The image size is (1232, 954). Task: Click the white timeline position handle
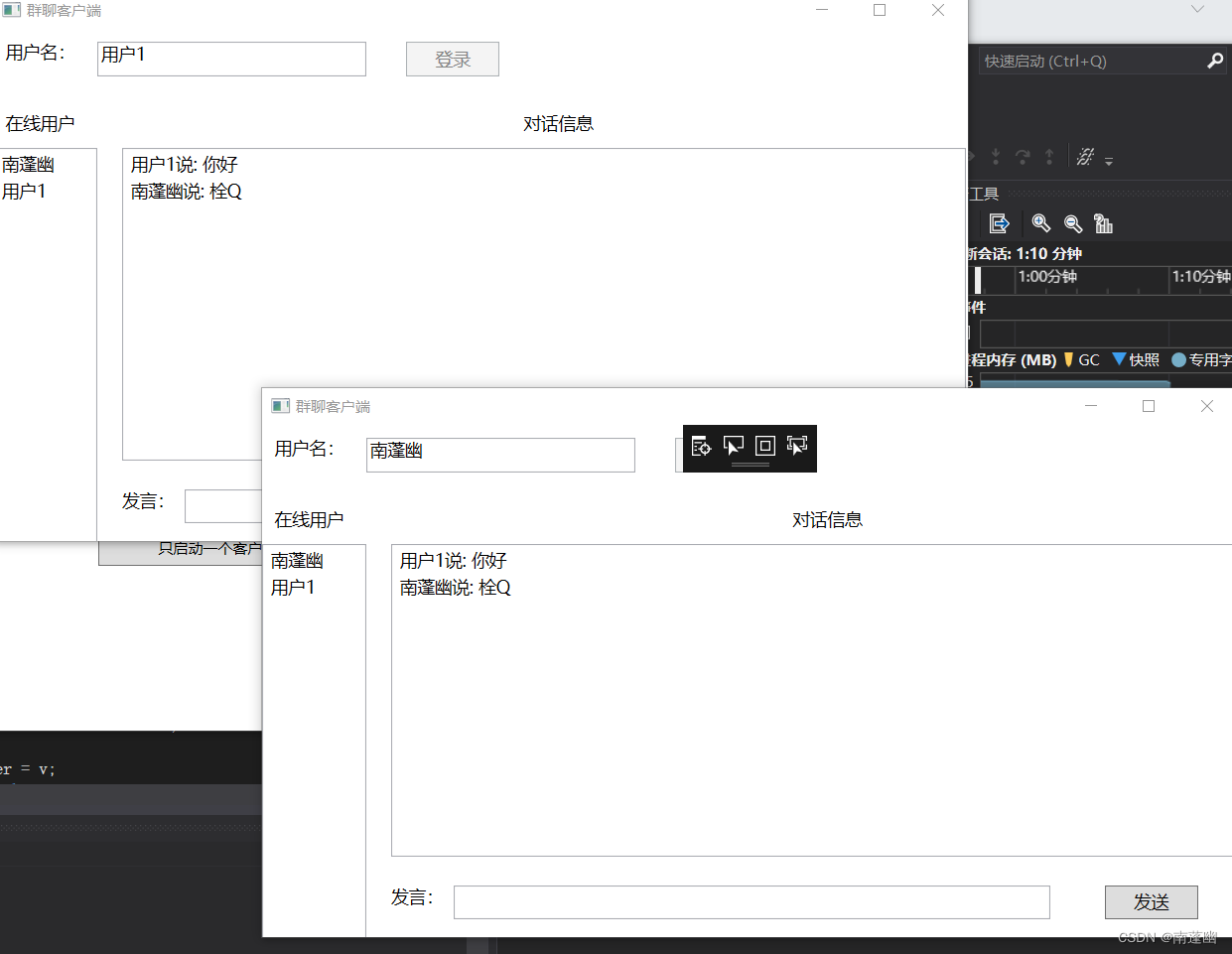(978, 280)
